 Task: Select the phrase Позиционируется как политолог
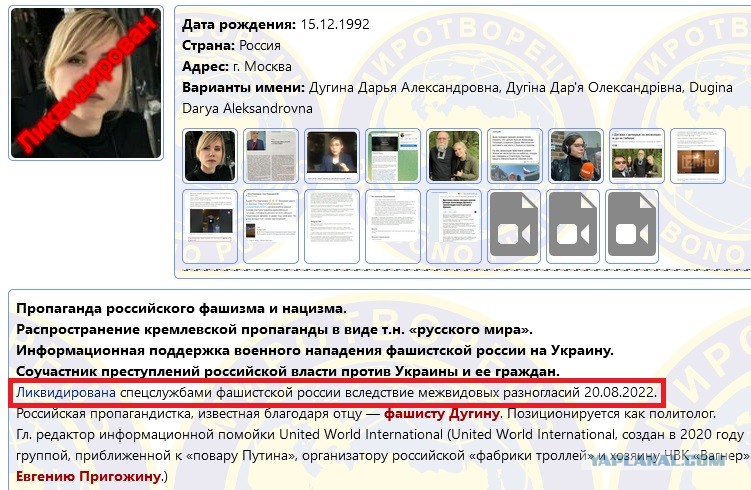[611, 413]
